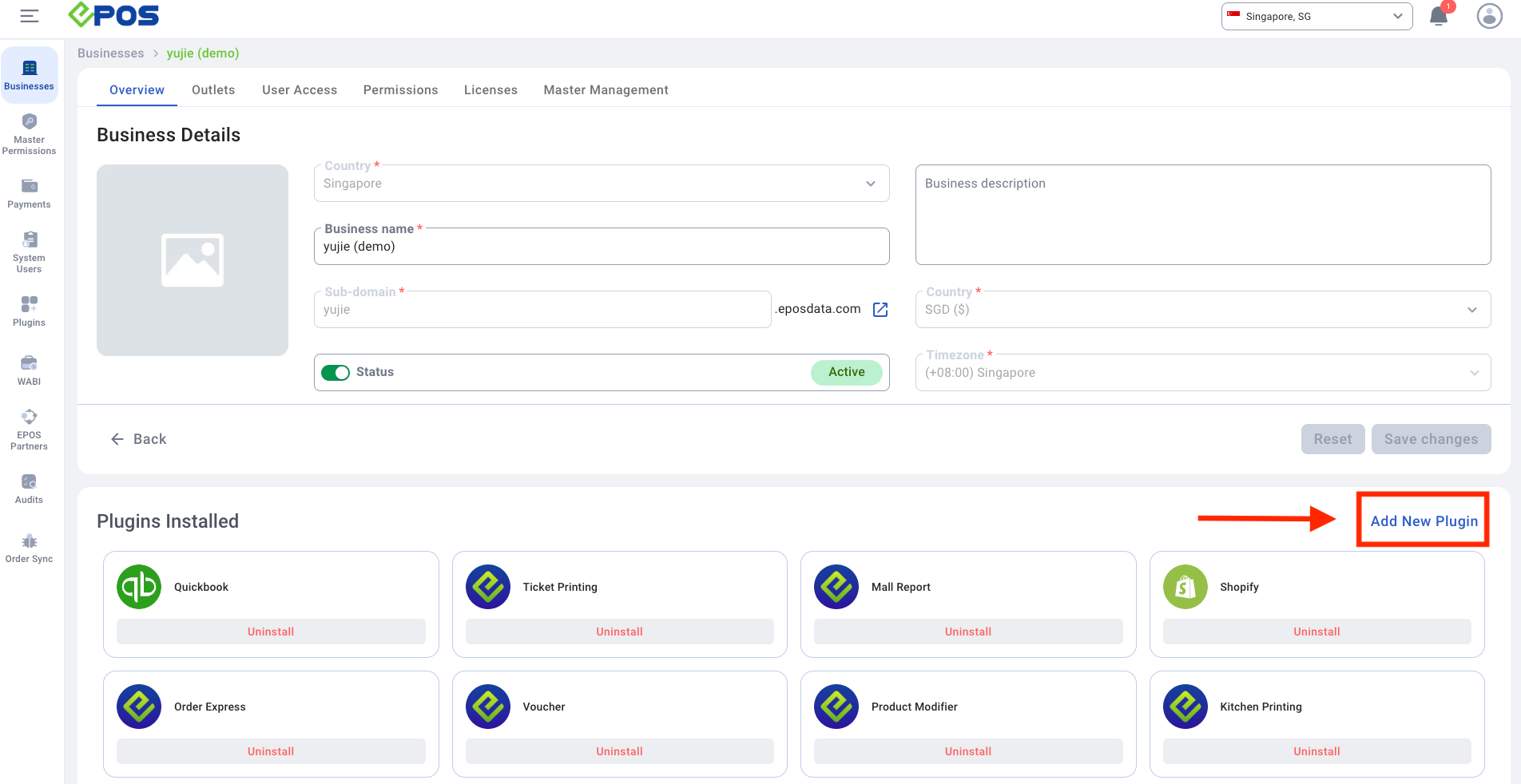The height and width of the screenshot is (784, 1521).
Task: Expand the Country Singapore dropdown
Action: coord(602,184)
